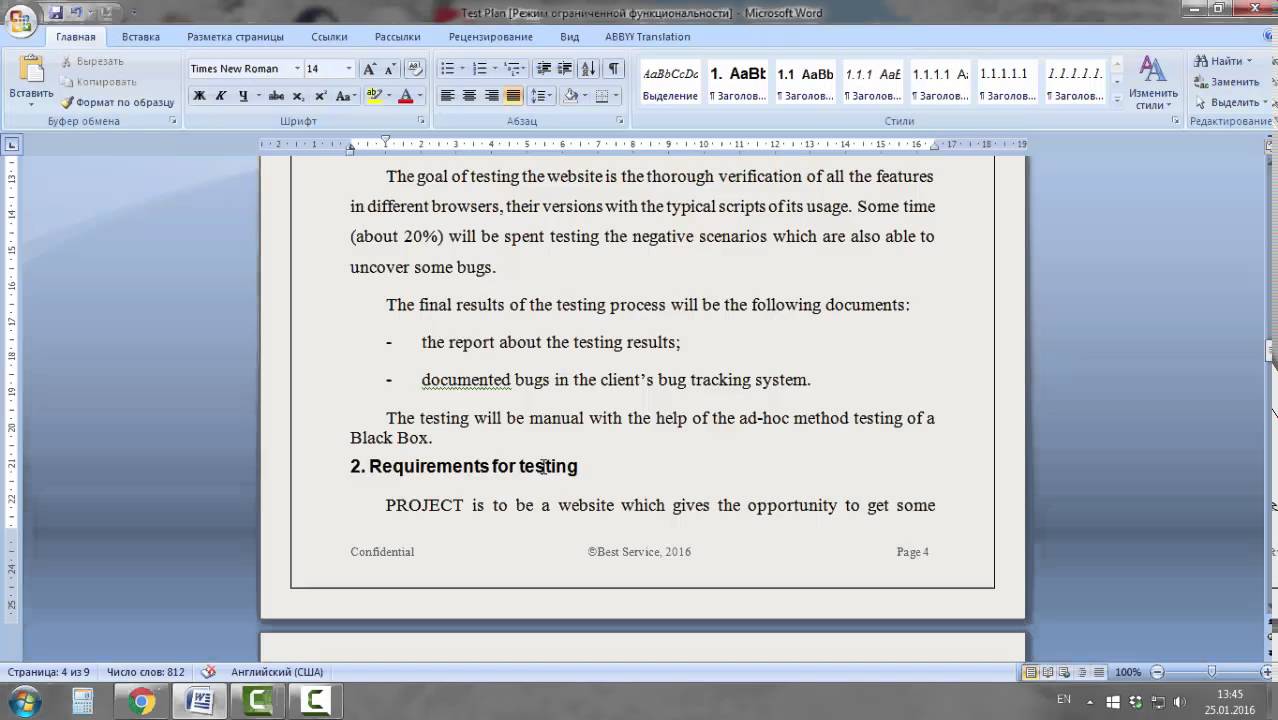The height and width of the screenshot is (720, 1278).
Task: Click proofing errors icon in status bar
Action: [208, 672]
